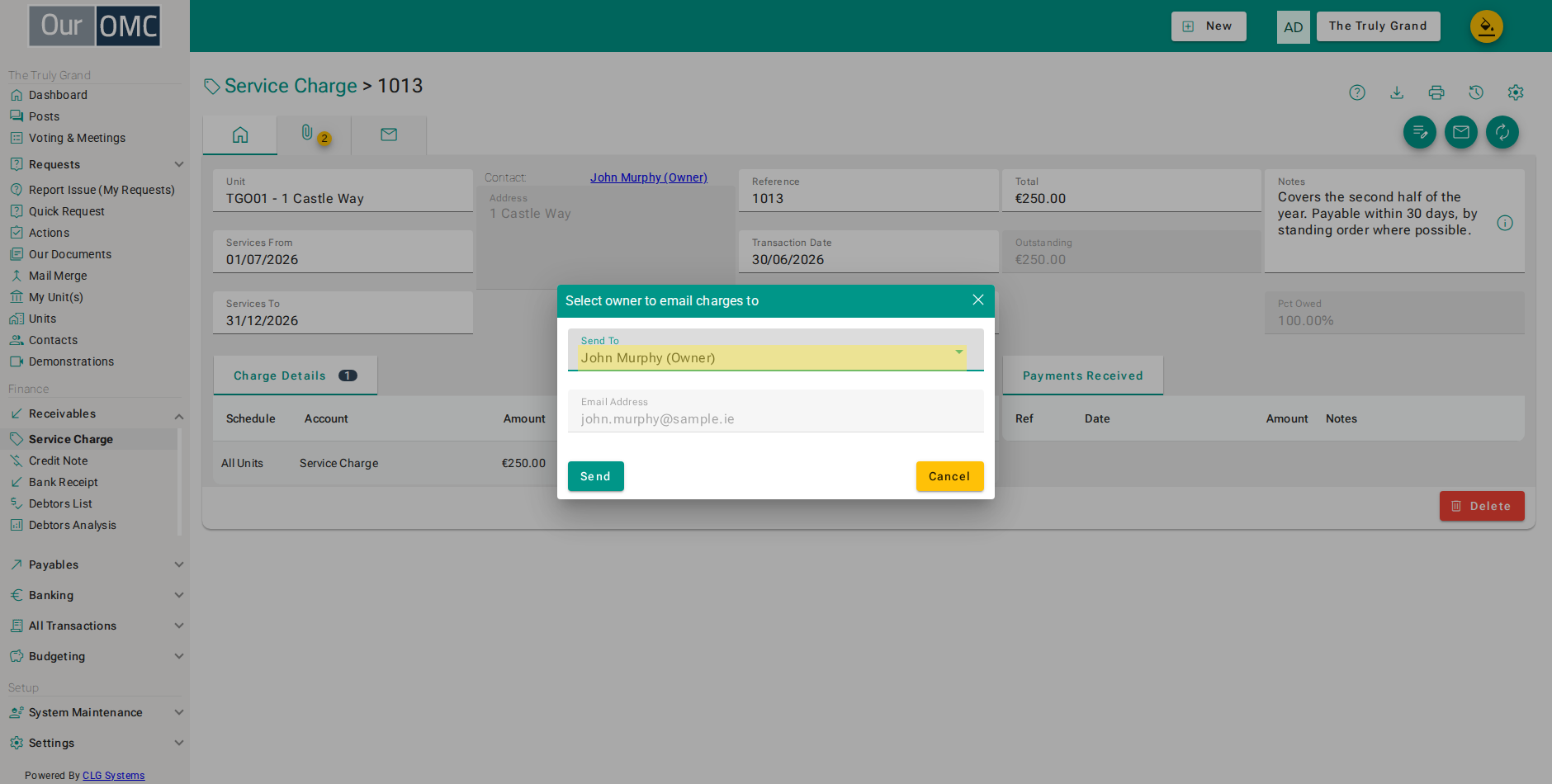The height and width of the screenshot is (784, 1552).
Task: Click the Notes info icon
Action: click(1505, 223)
